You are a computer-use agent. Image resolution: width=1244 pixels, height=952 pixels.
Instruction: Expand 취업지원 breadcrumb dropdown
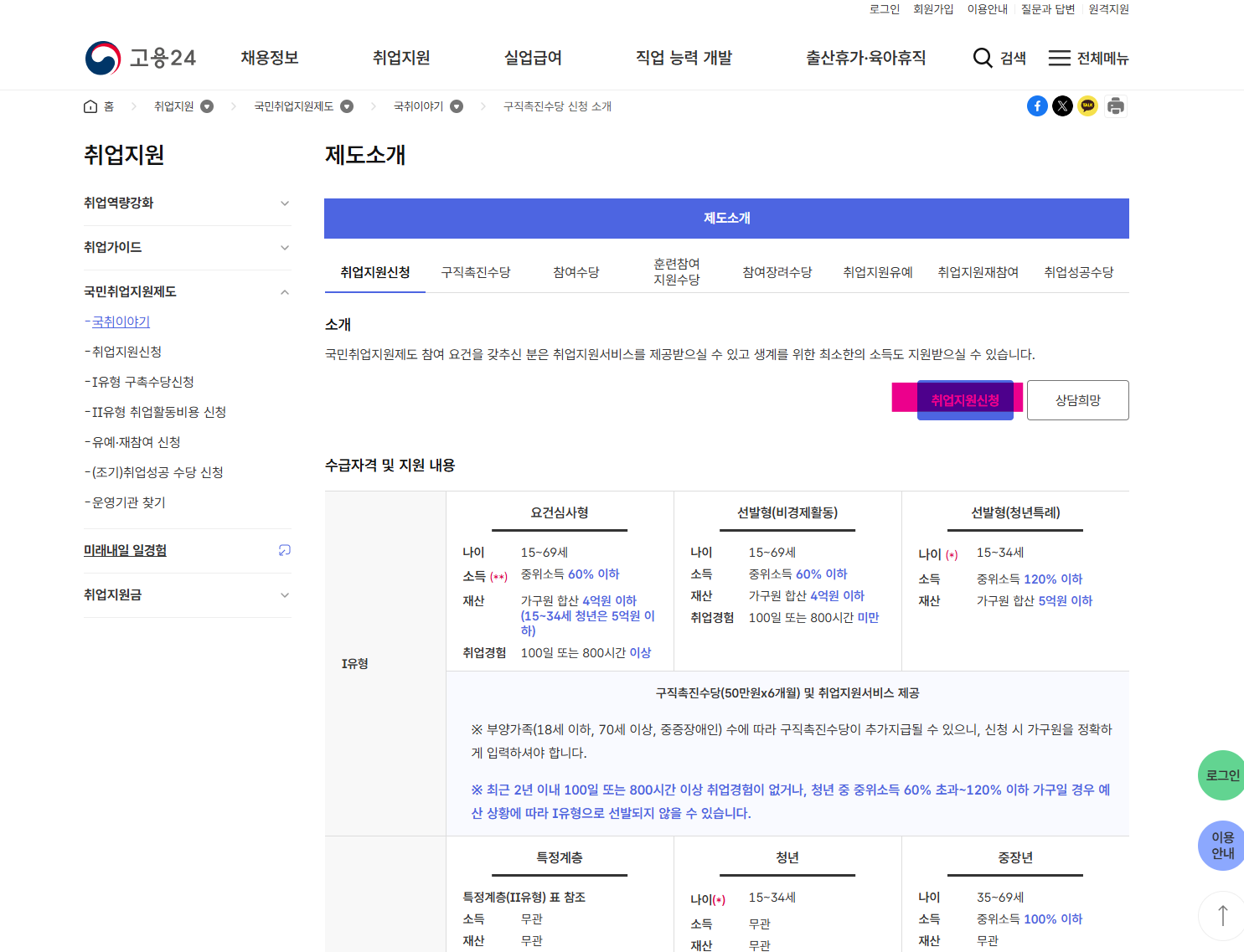[x=207, y=106]
